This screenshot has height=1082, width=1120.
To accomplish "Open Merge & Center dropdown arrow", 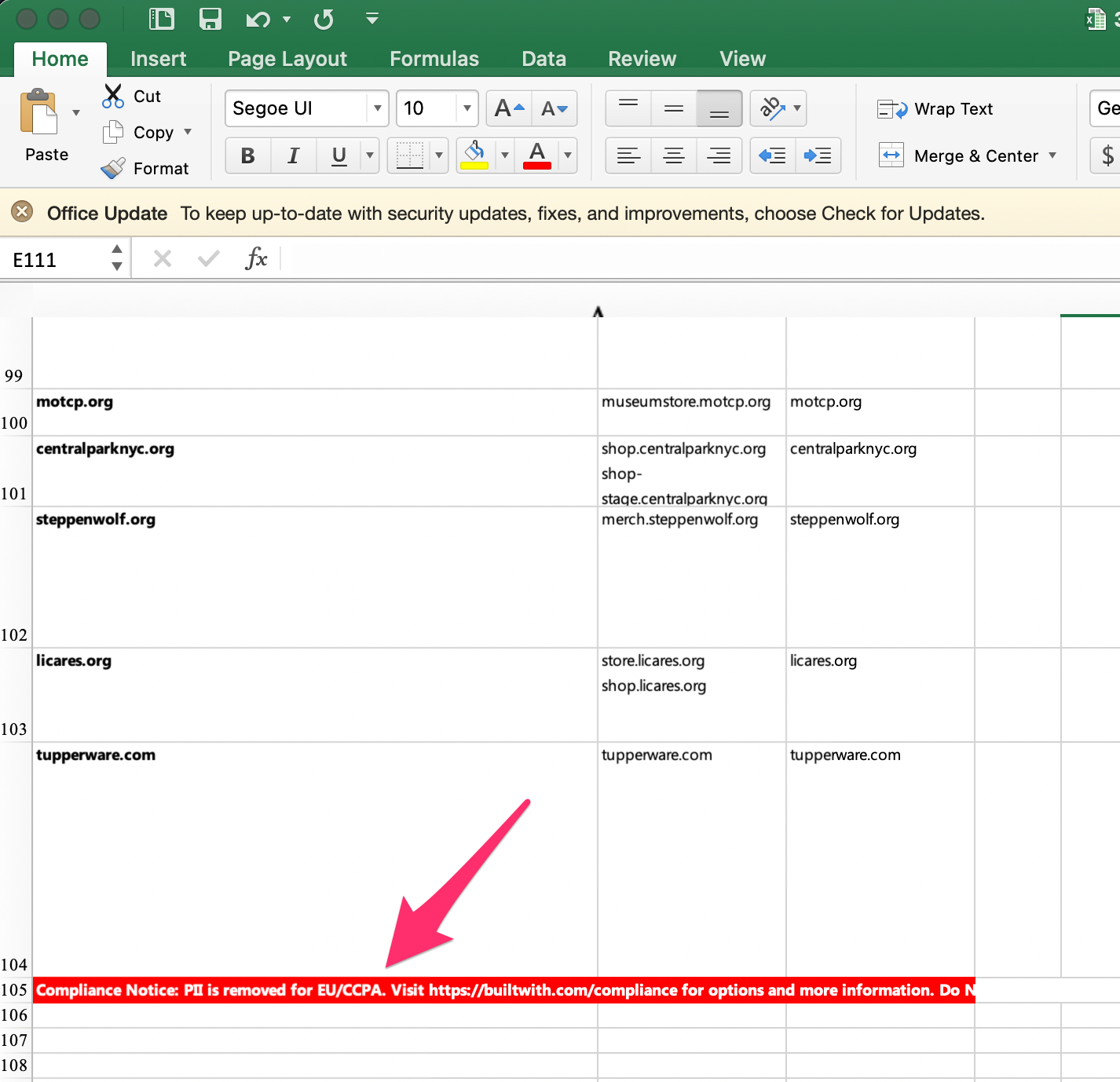I will (x=1052, y=155).
